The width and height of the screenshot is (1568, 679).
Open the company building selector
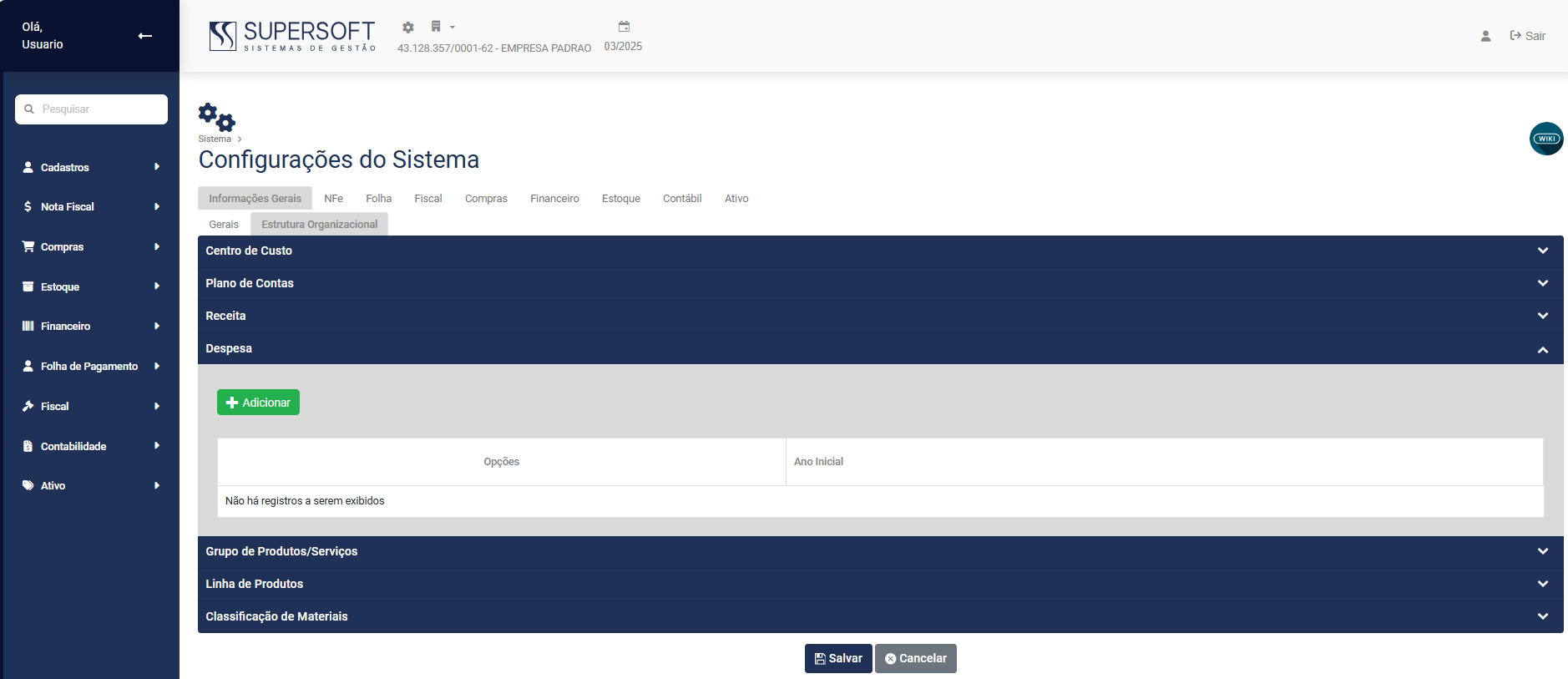(442, 27)
